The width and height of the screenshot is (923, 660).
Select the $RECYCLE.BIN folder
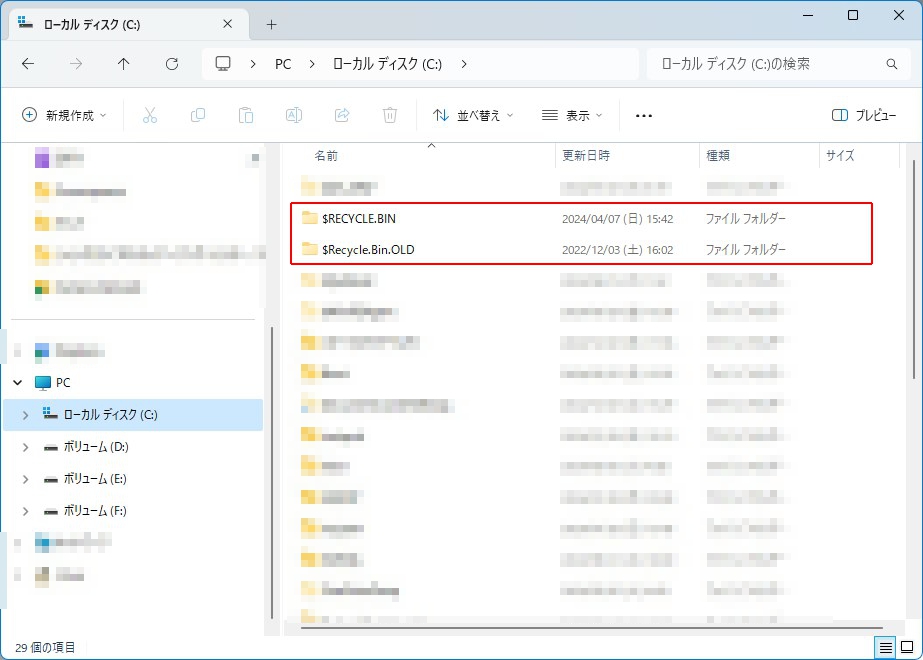pos(360,218)
